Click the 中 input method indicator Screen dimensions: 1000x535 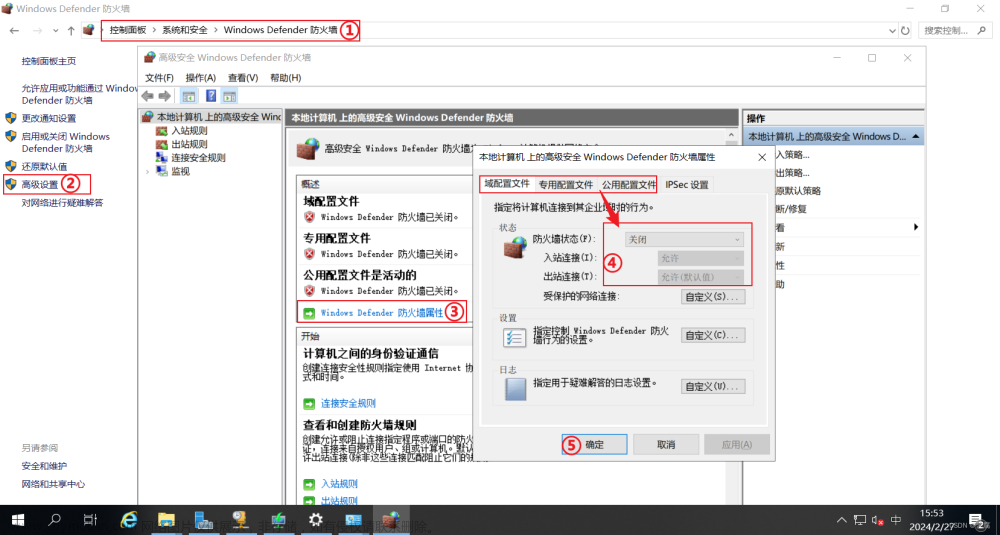(896, 520)
